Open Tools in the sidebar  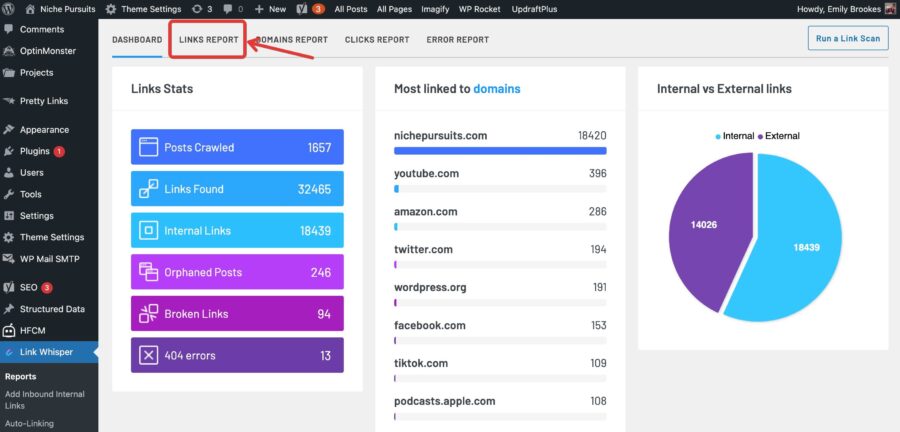[30, 194]
